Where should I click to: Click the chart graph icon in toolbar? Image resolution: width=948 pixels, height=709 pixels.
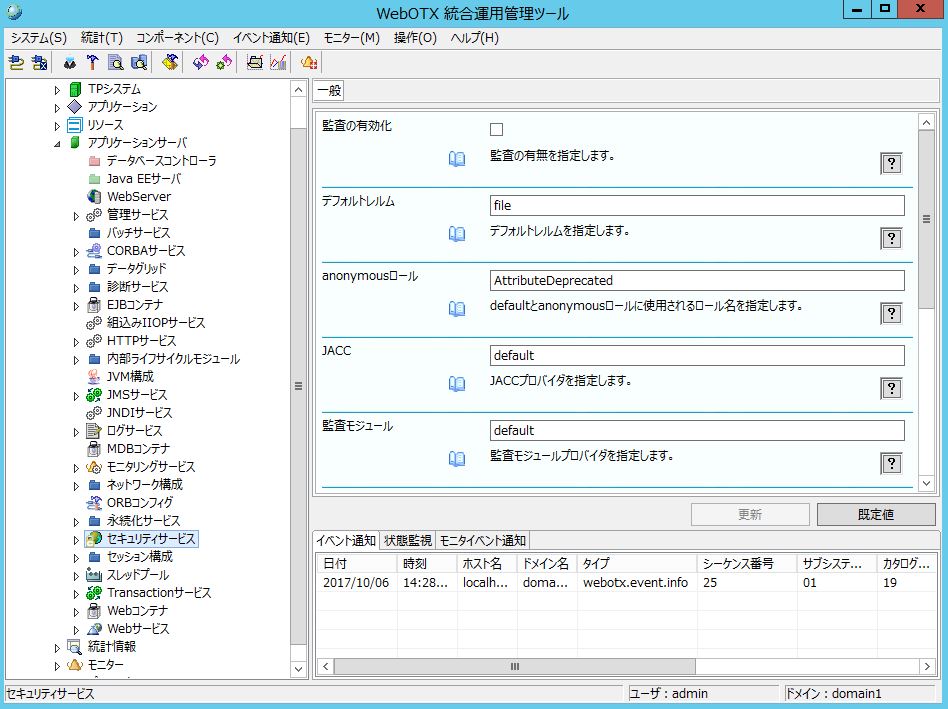tap(278, 63)
